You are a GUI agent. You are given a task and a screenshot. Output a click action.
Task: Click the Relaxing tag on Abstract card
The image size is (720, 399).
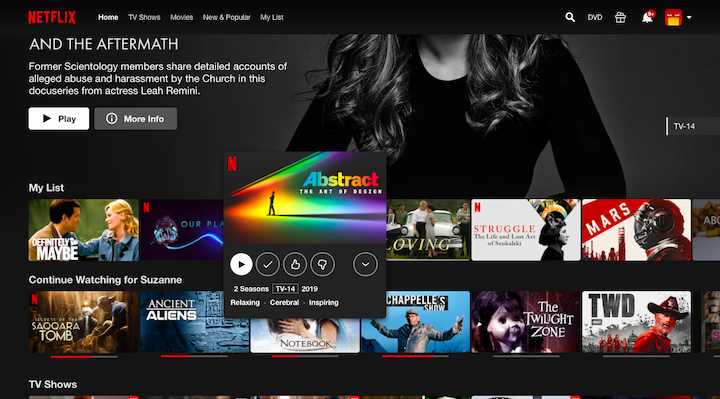tap(245, 303)
